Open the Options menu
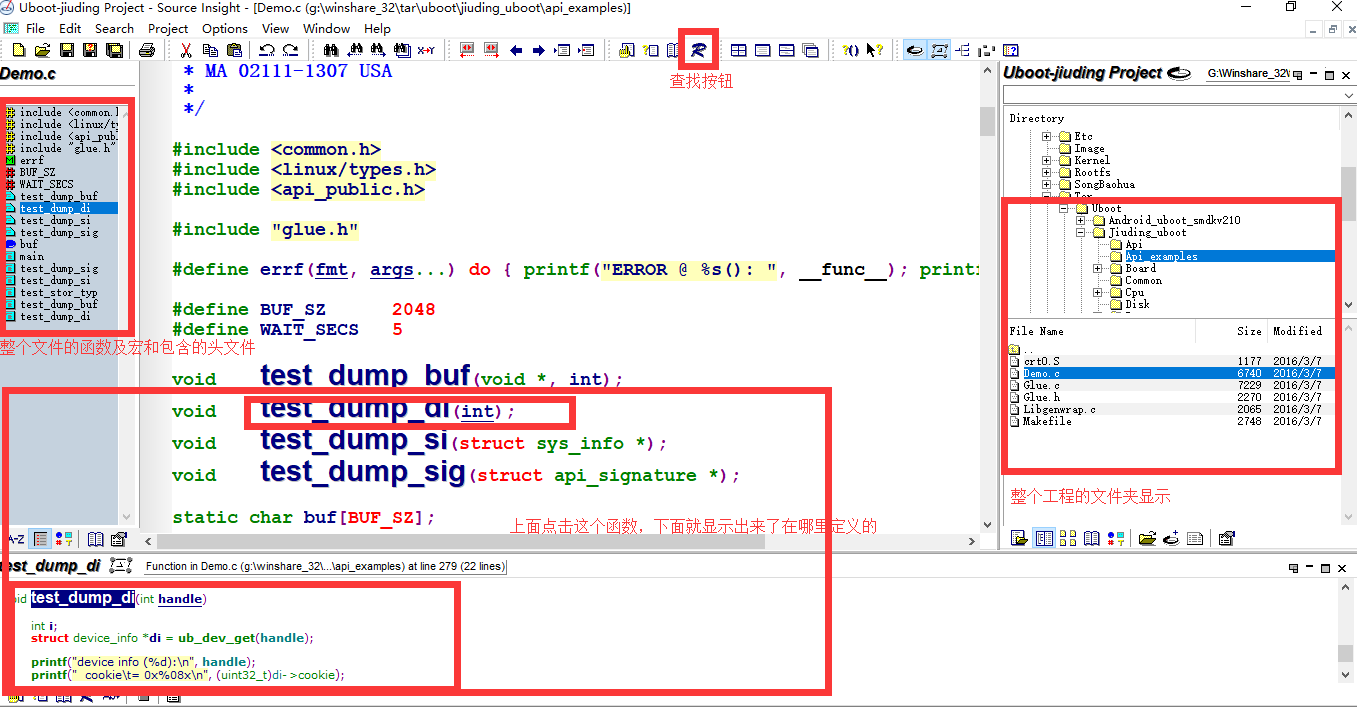The width and height of the screenshot is (1357, 707). point(224,28)
